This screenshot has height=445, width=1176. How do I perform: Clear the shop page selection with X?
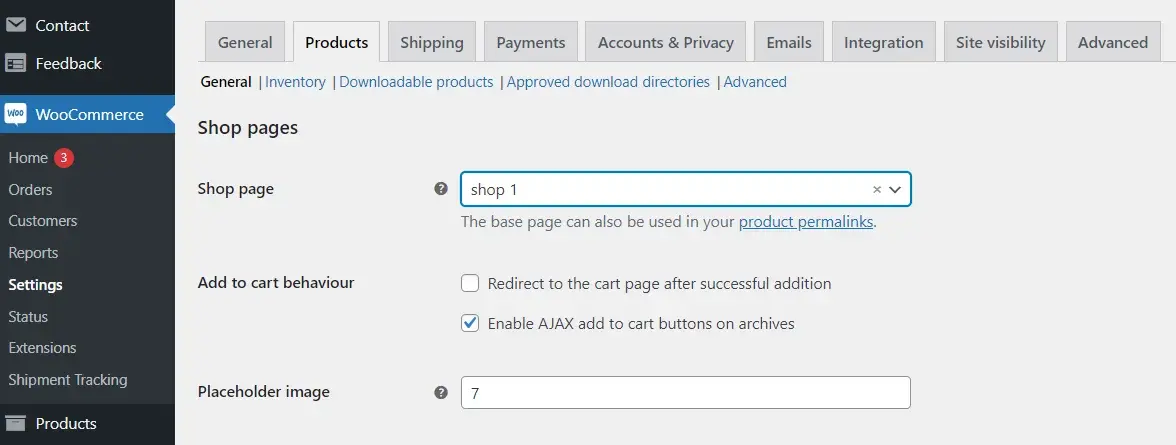pyautogui.click(x=877, y=189)
